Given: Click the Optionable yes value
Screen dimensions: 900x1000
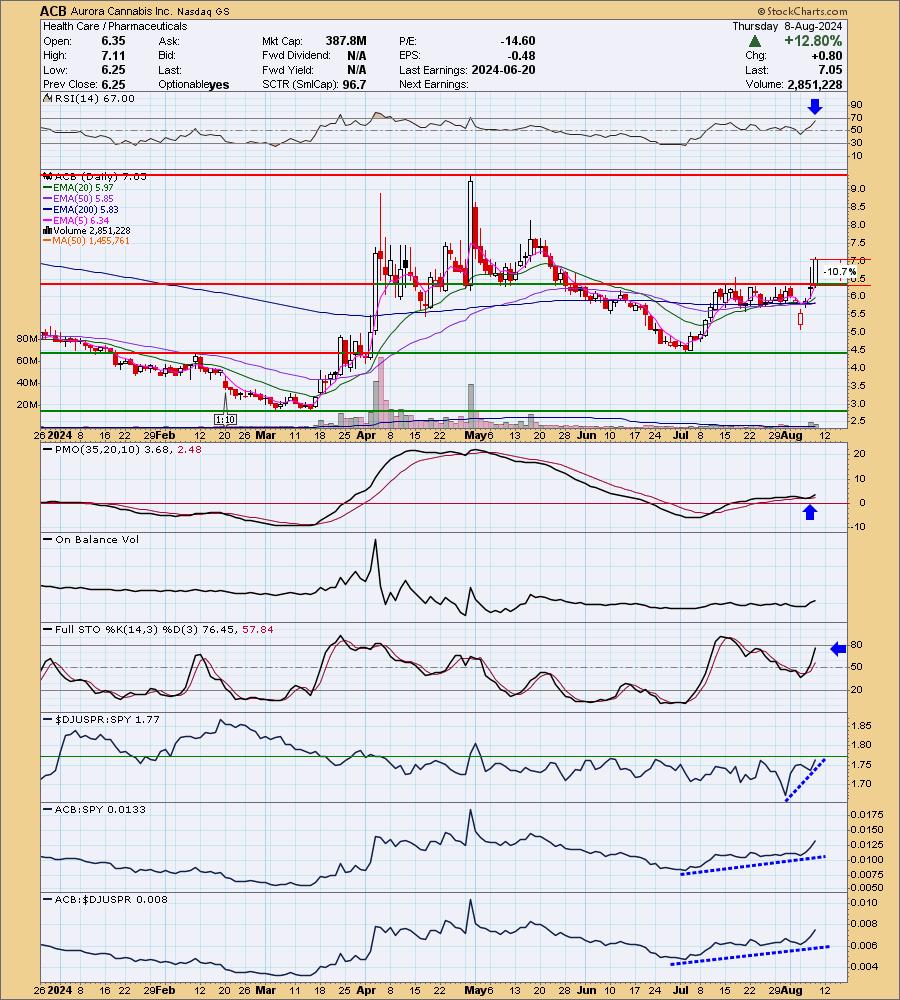Looking at the screenshot, I should tap(218, 85).
